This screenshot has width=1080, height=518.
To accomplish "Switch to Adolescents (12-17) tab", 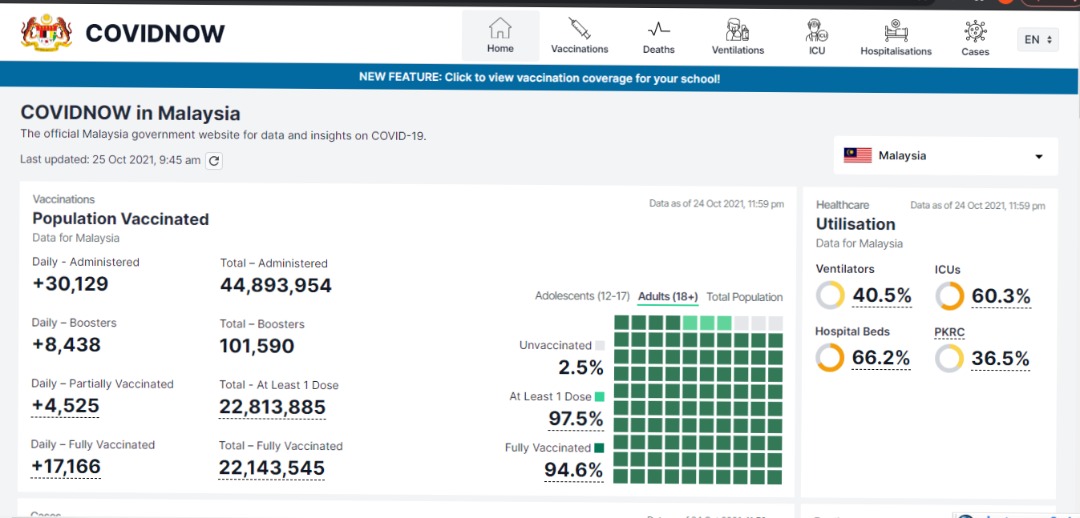I will (x=582, y=296).
